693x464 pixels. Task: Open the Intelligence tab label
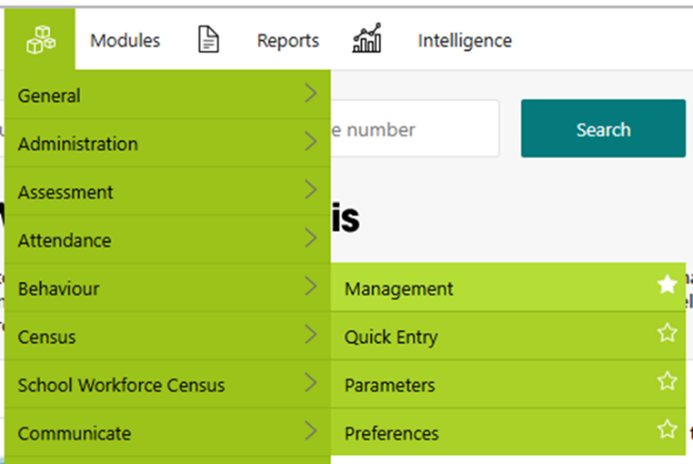464,41
